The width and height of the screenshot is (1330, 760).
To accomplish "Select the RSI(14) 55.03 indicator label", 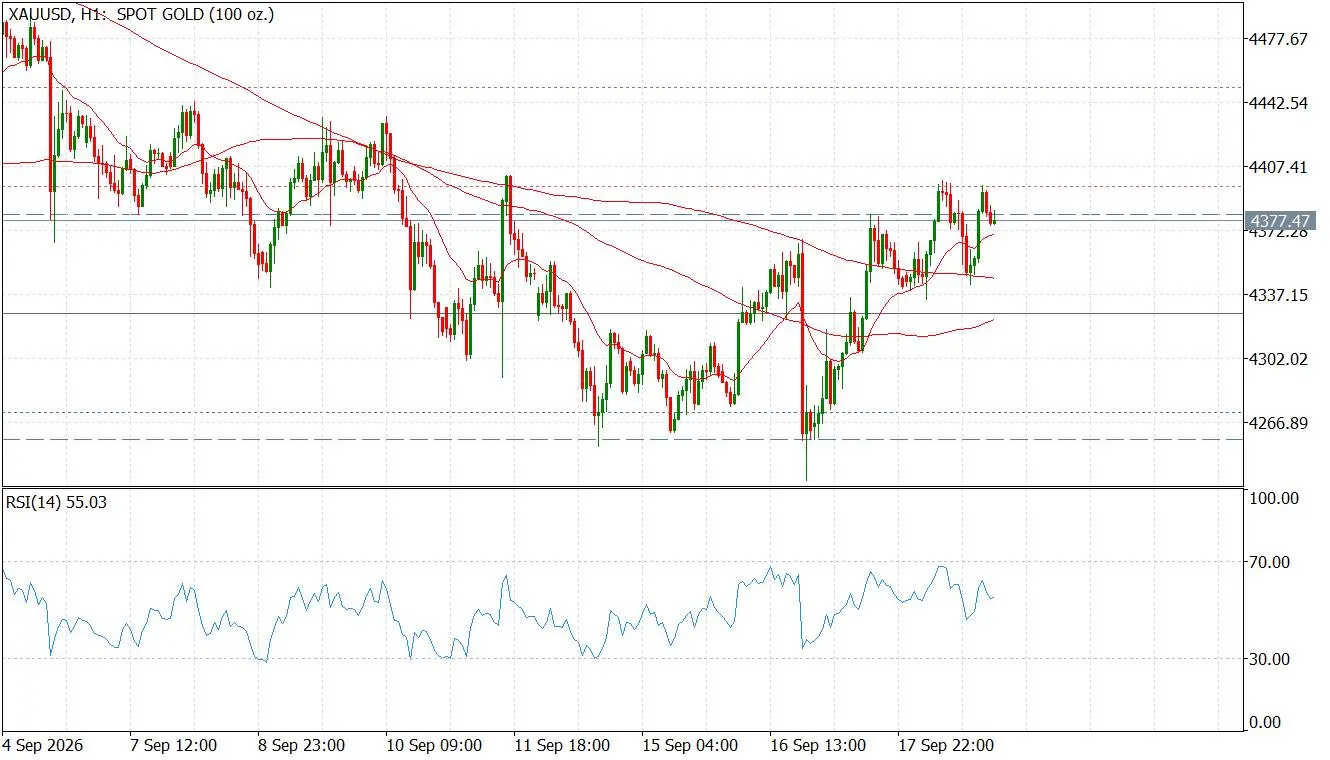I will pyautogui.click(x=57, y=502).
